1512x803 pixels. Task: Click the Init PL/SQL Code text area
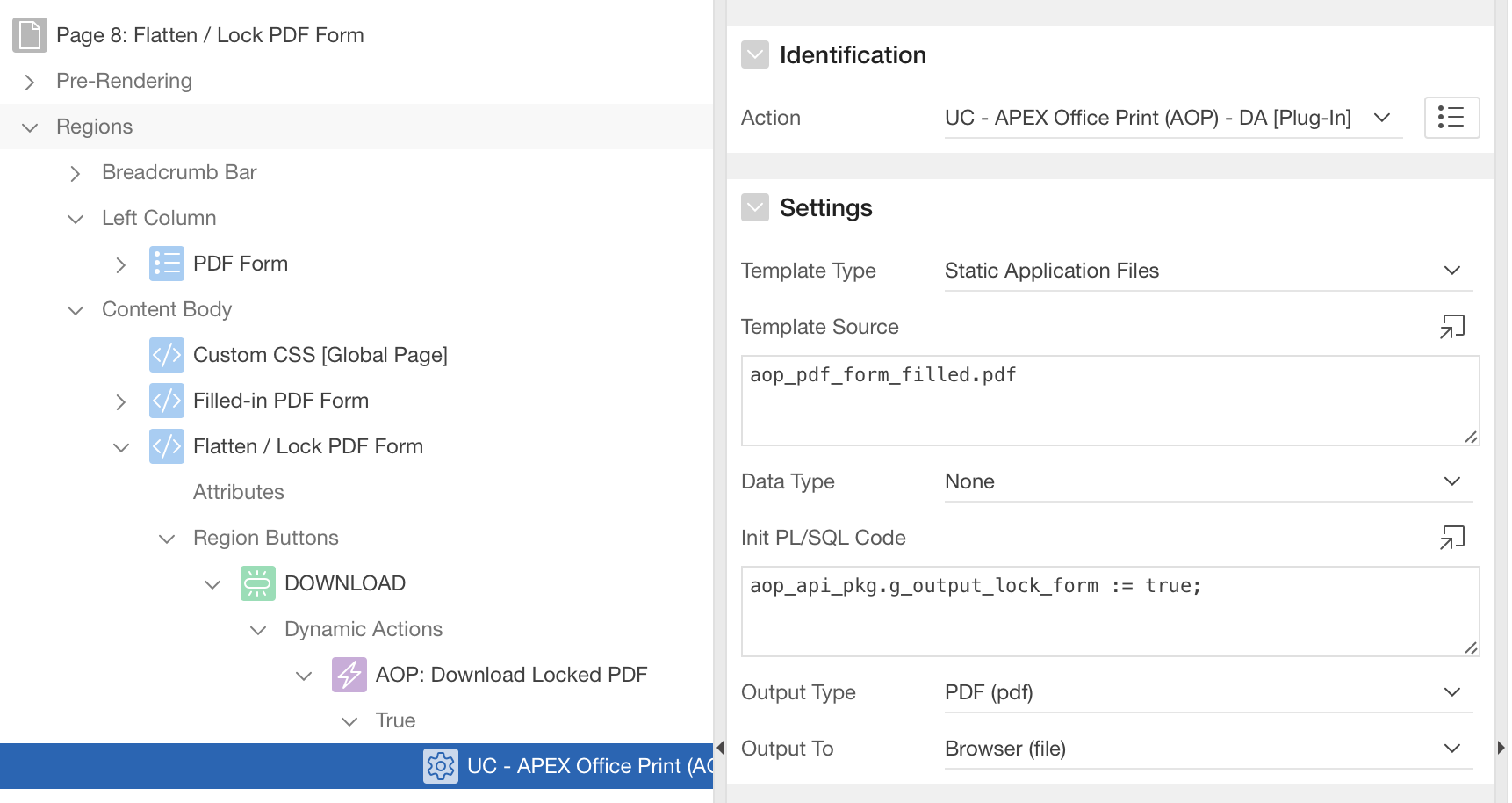click(1109, 611)
